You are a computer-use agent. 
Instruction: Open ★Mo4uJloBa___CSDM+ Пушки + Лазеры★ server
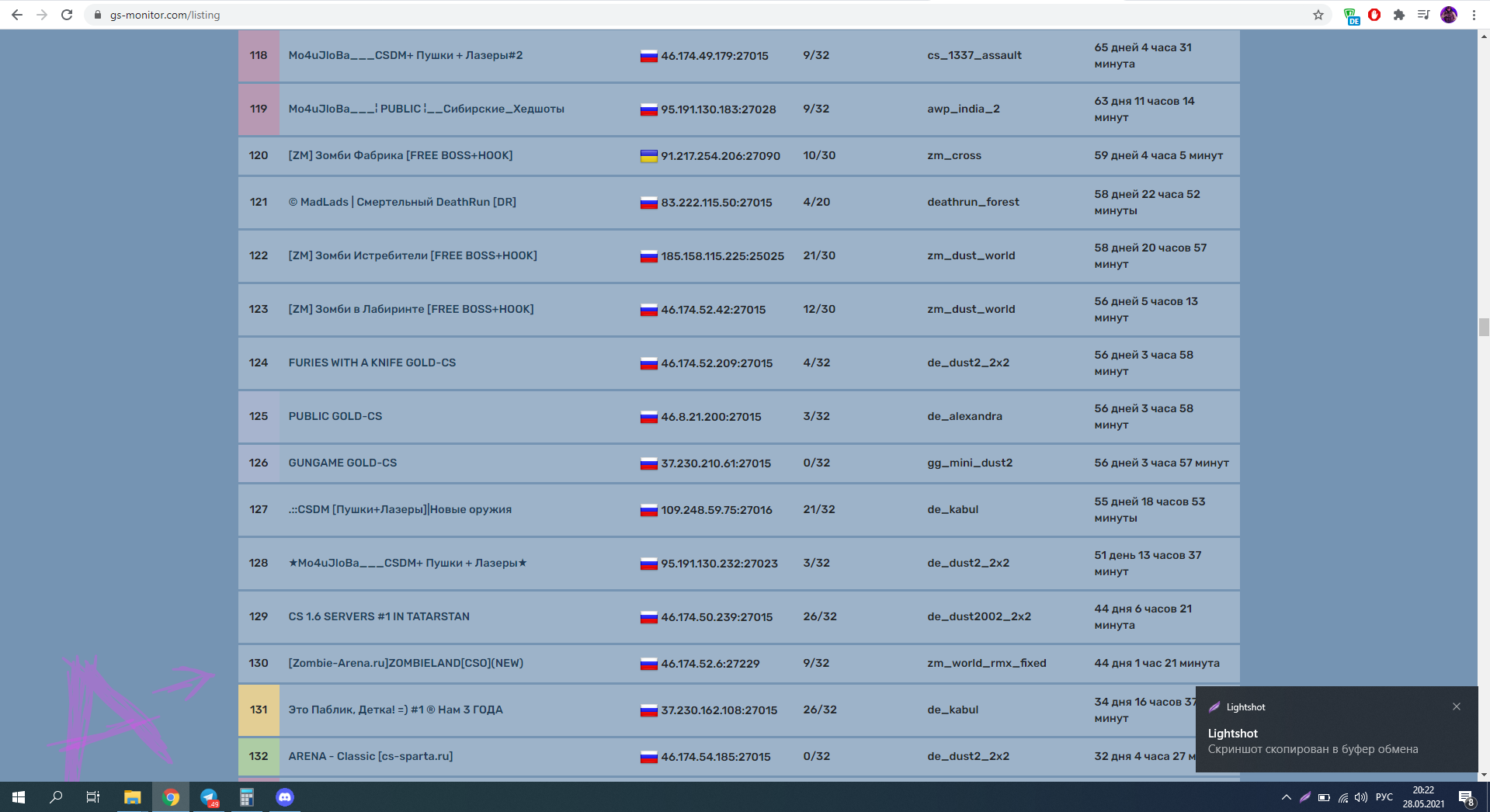point(408,563)
